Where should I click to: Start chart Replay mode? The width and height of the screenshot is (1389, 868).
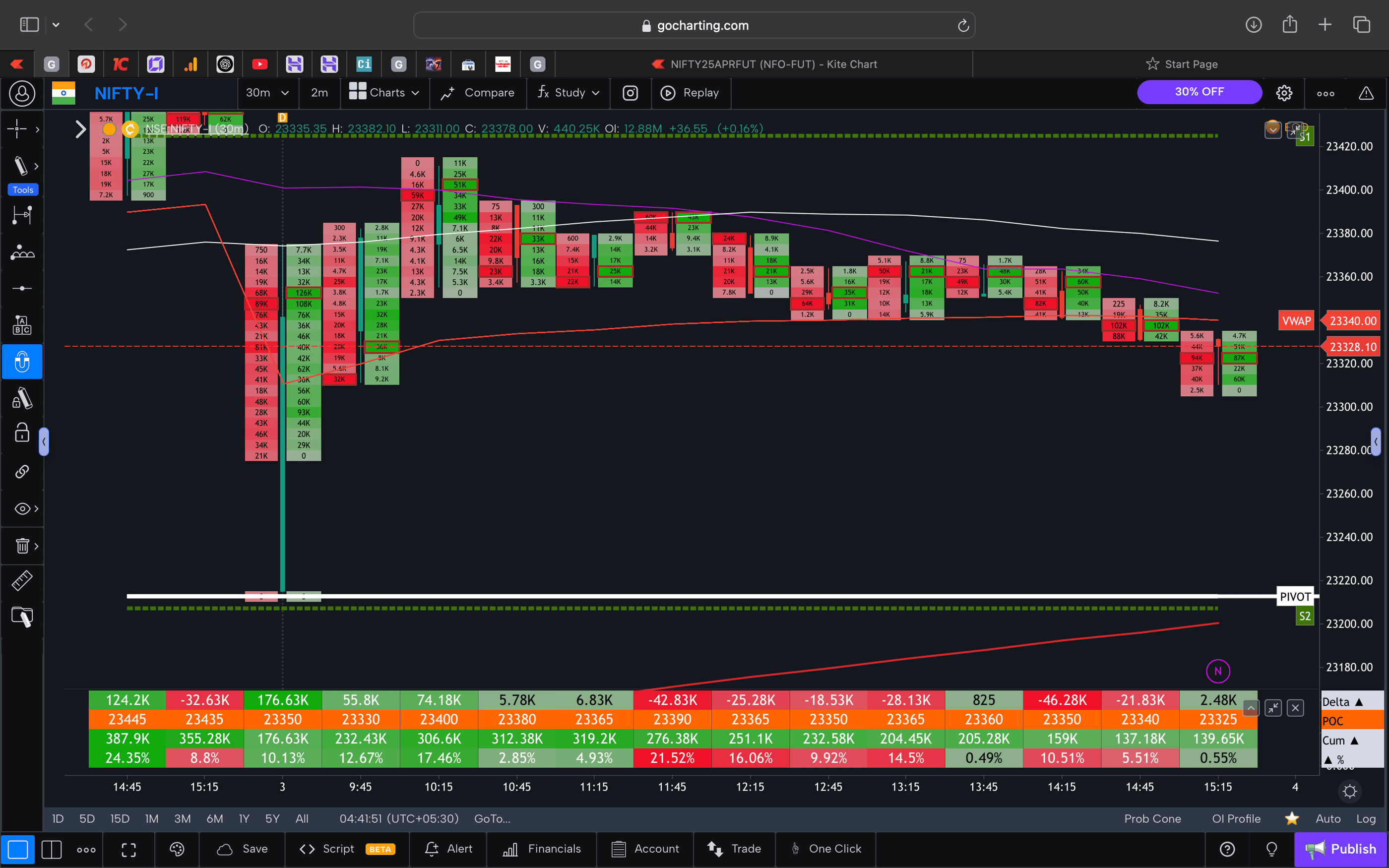pyautogui.click(x=691, y=92)
